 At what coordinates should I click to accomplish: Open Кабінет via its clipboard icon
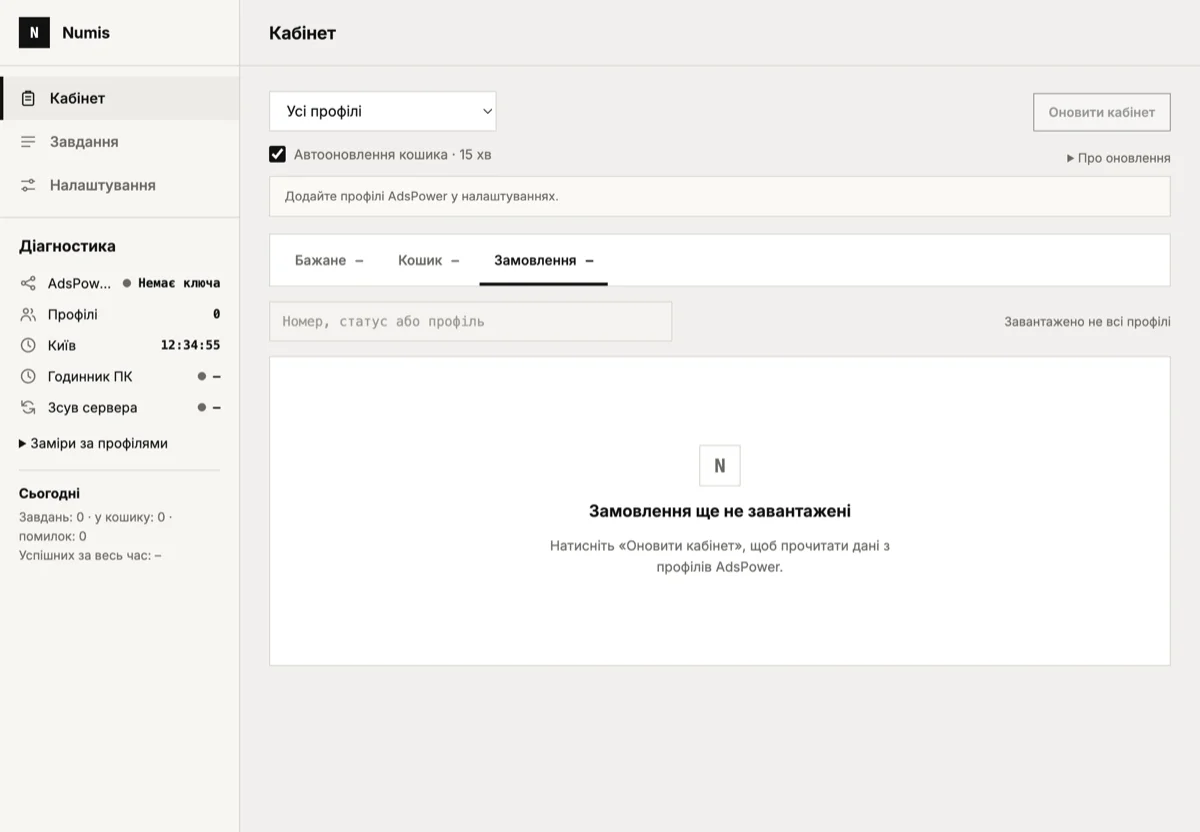tap(28, 98)
